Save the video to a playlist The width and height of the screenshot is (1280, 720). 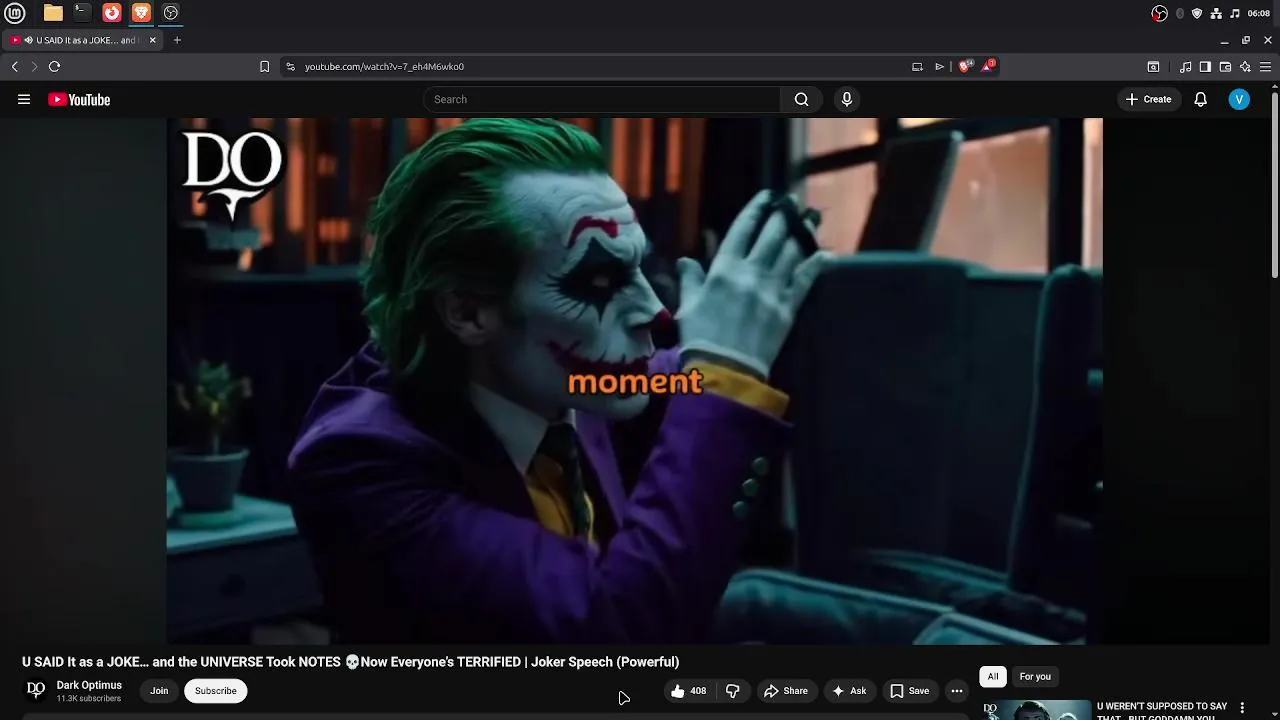click(x=910, y=691)
